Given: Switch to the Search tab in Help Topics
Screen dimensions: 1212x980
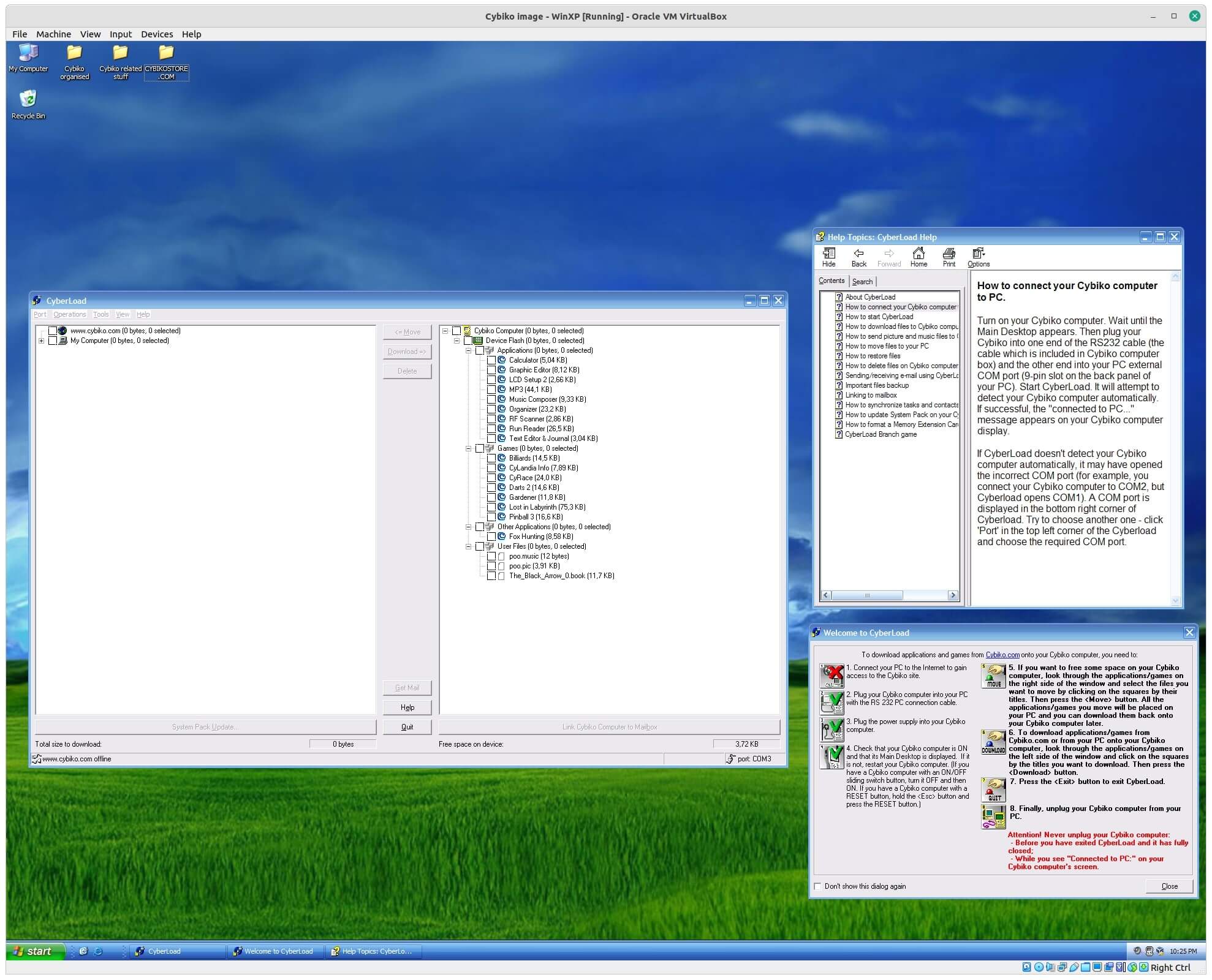Looking at the screenshot, I should tap(862, 281).
